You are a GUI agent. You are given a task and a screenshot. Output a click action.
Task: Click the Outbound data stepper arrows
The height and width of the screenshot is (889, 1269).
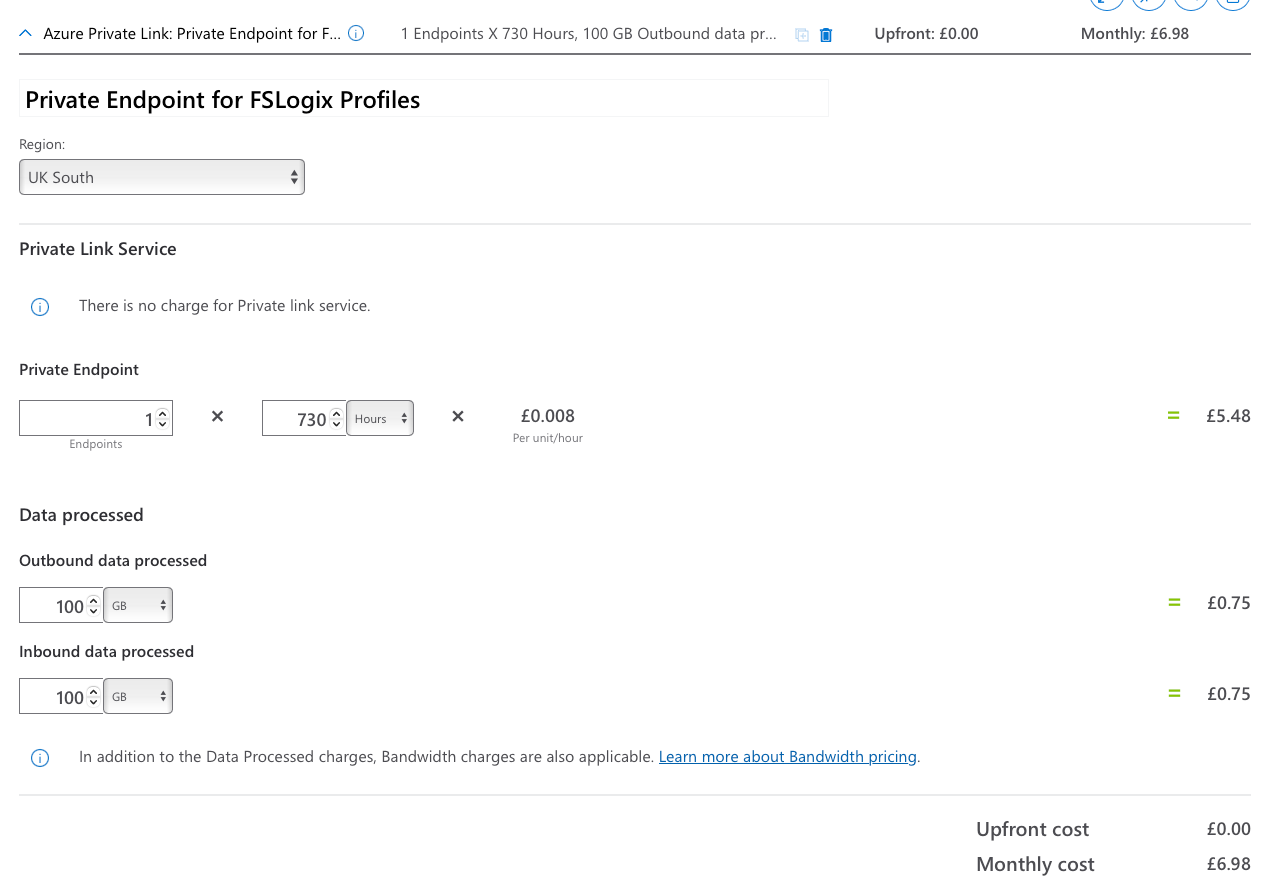point(94,606)
